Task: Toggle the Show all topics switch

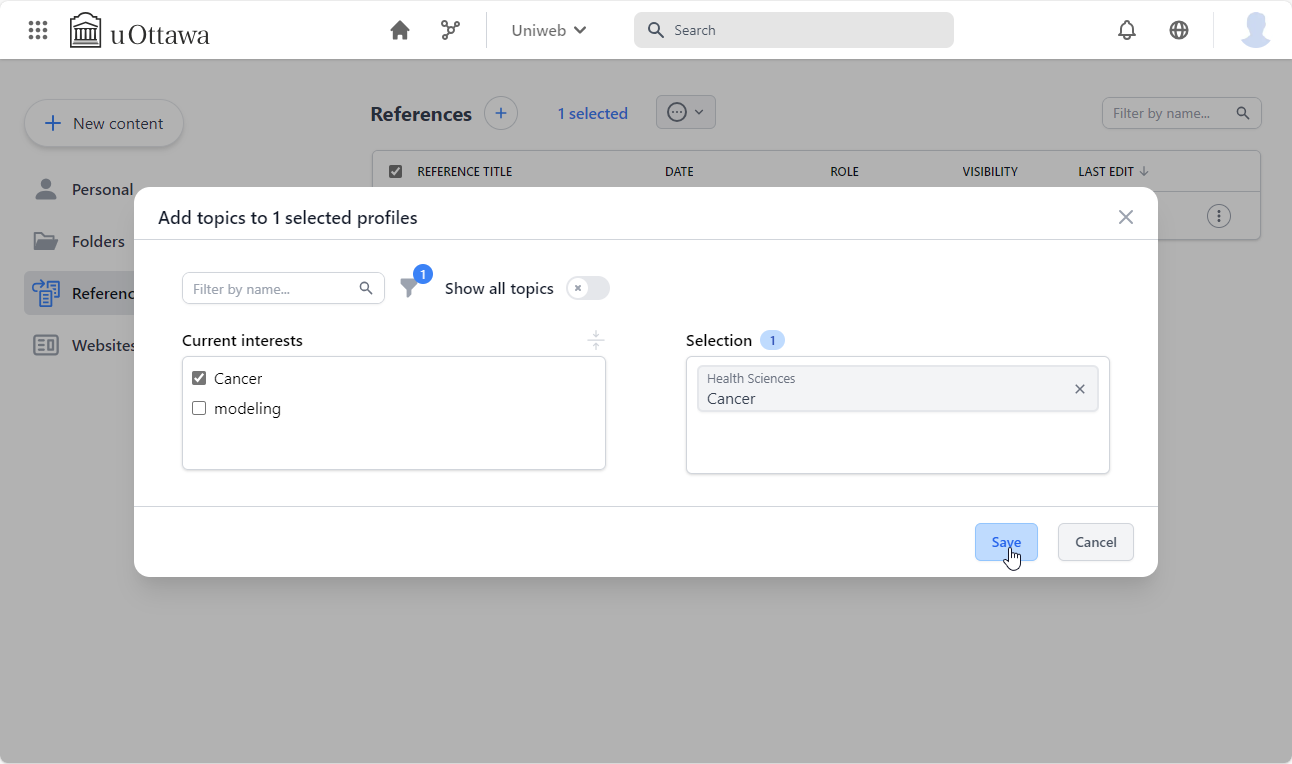Action: (x=587, y=288)
